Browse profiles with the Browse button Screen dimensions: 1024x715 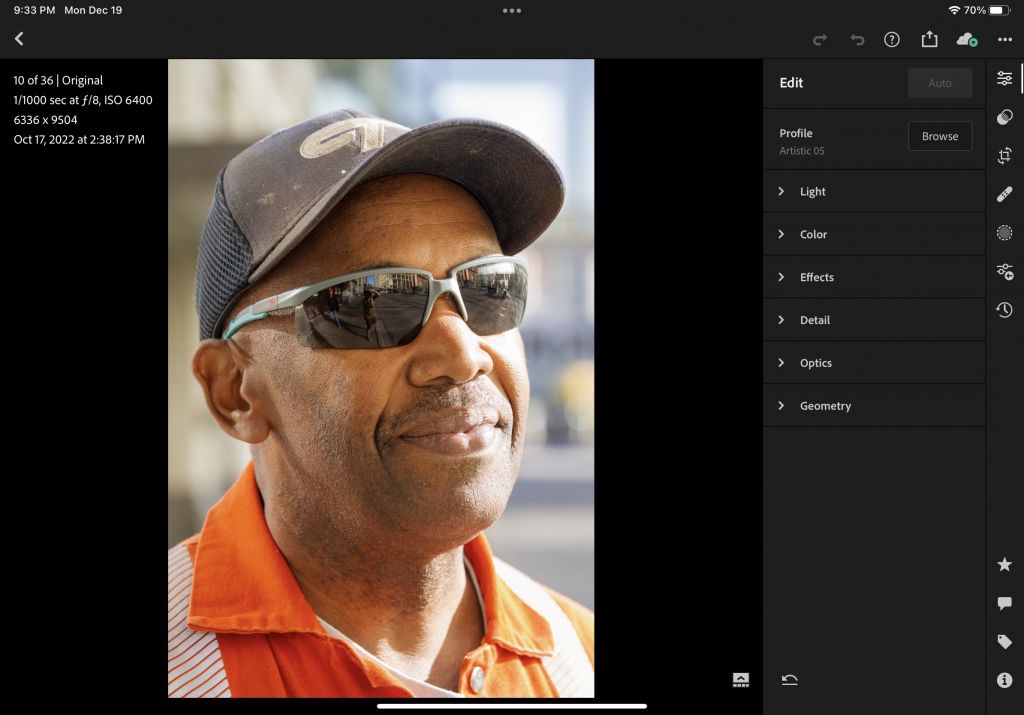(939, 136)
